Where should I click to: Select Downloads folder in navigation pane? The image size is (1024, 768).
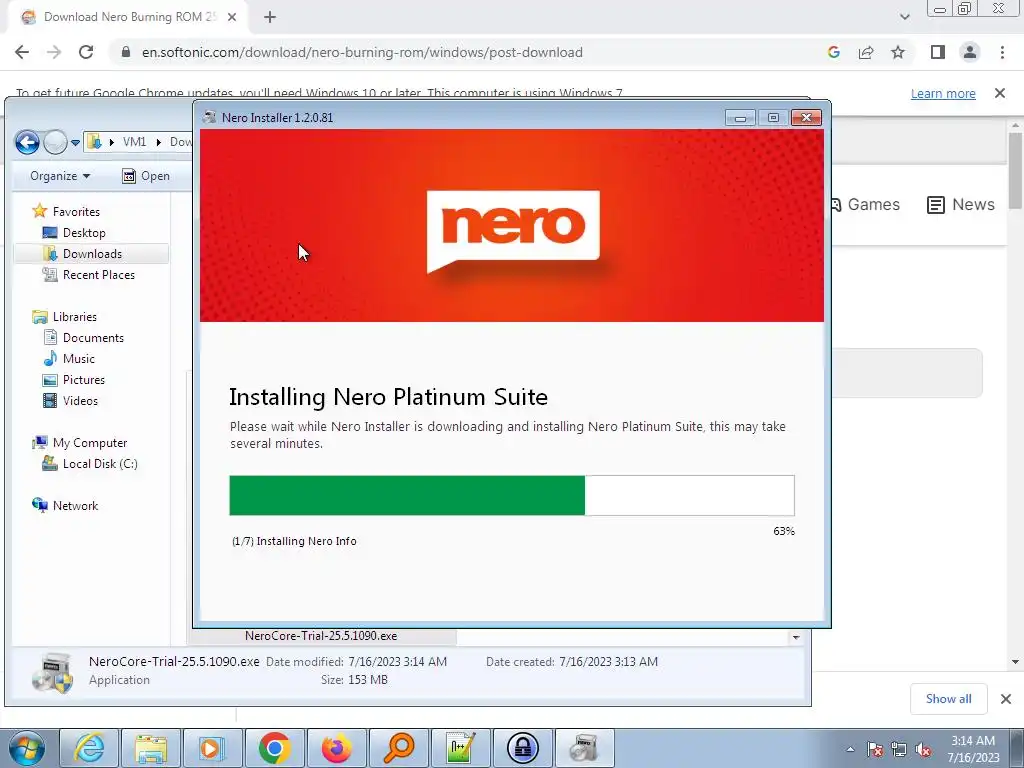(92, 253)
